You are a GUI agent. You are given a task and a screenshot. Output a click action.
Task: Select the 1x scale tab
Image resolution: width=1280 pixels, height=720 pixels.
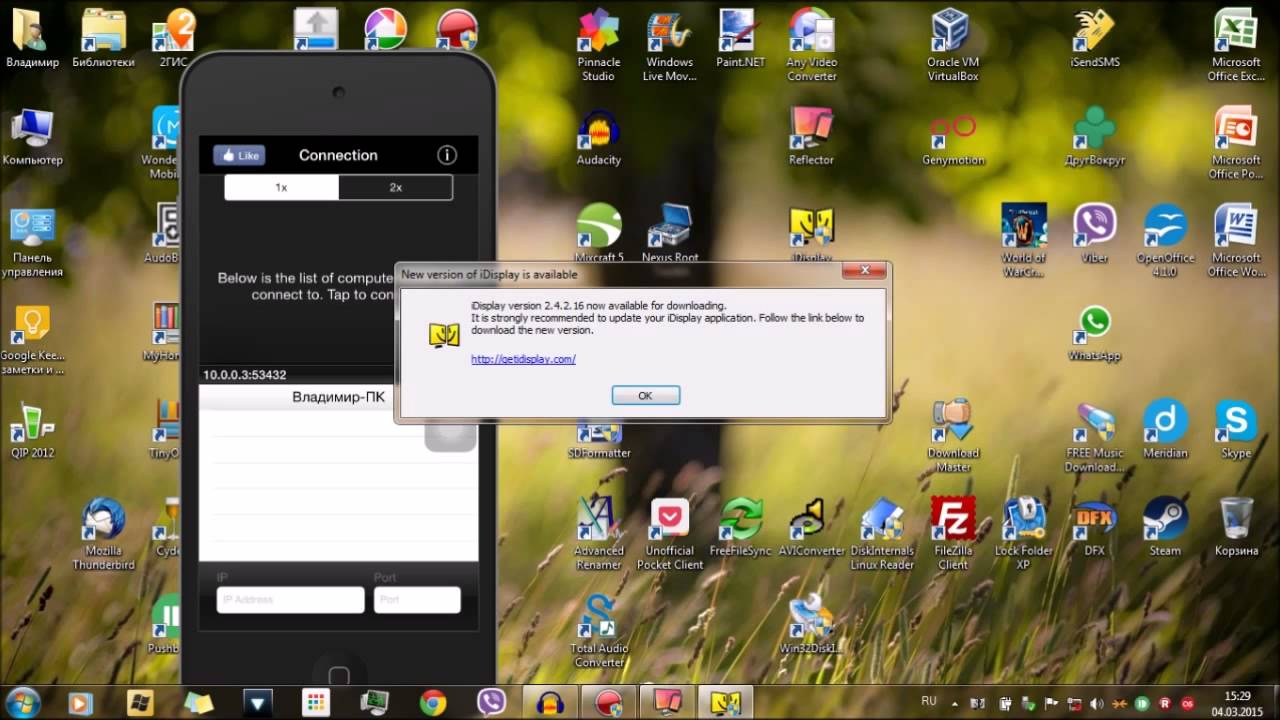281,187
